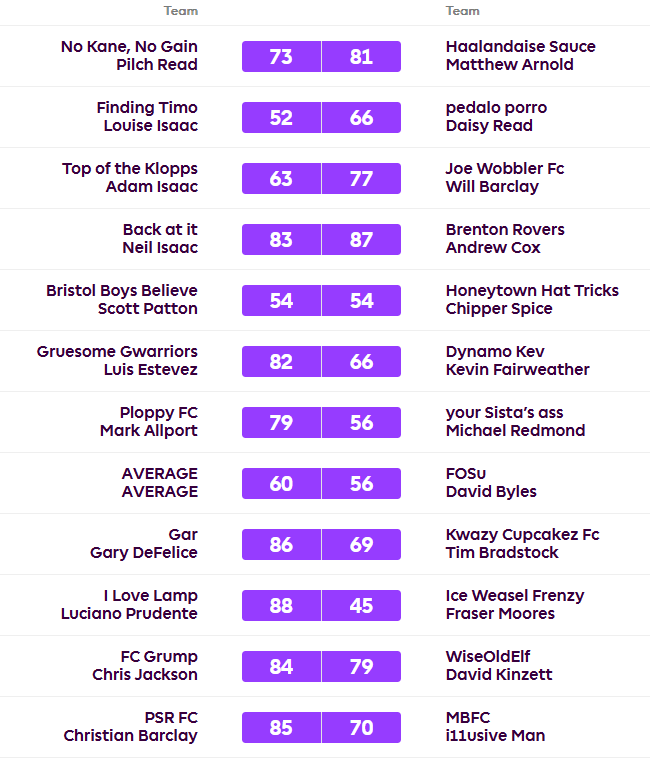Viewport: 650px width, 760px height.
Task: Select the 85–70 PSR FC match score
Action: pyautogui.click(x=321, y=727)
